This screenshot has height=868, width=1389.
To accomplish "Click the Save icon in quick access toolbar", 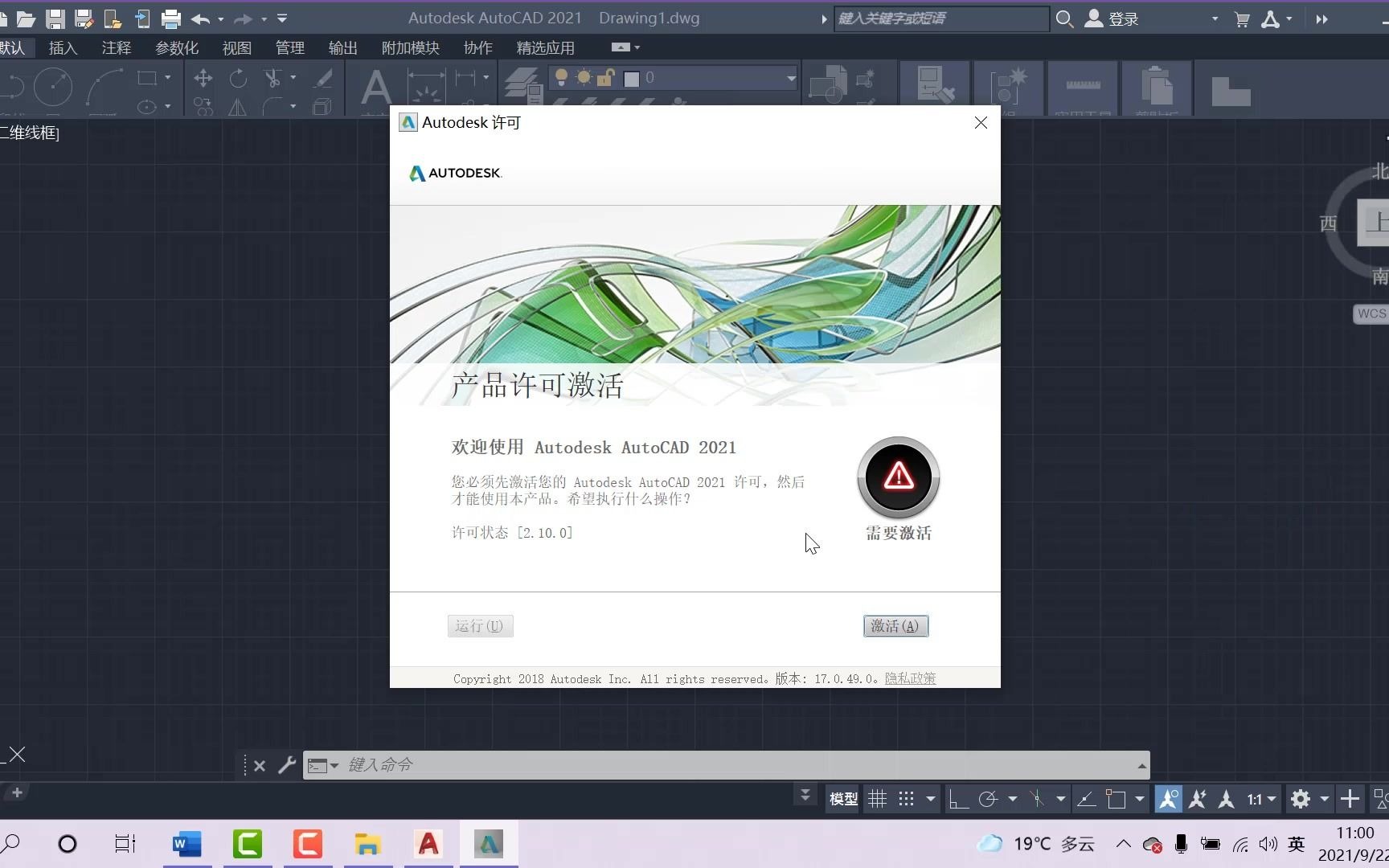I will [x=55, y=18].
